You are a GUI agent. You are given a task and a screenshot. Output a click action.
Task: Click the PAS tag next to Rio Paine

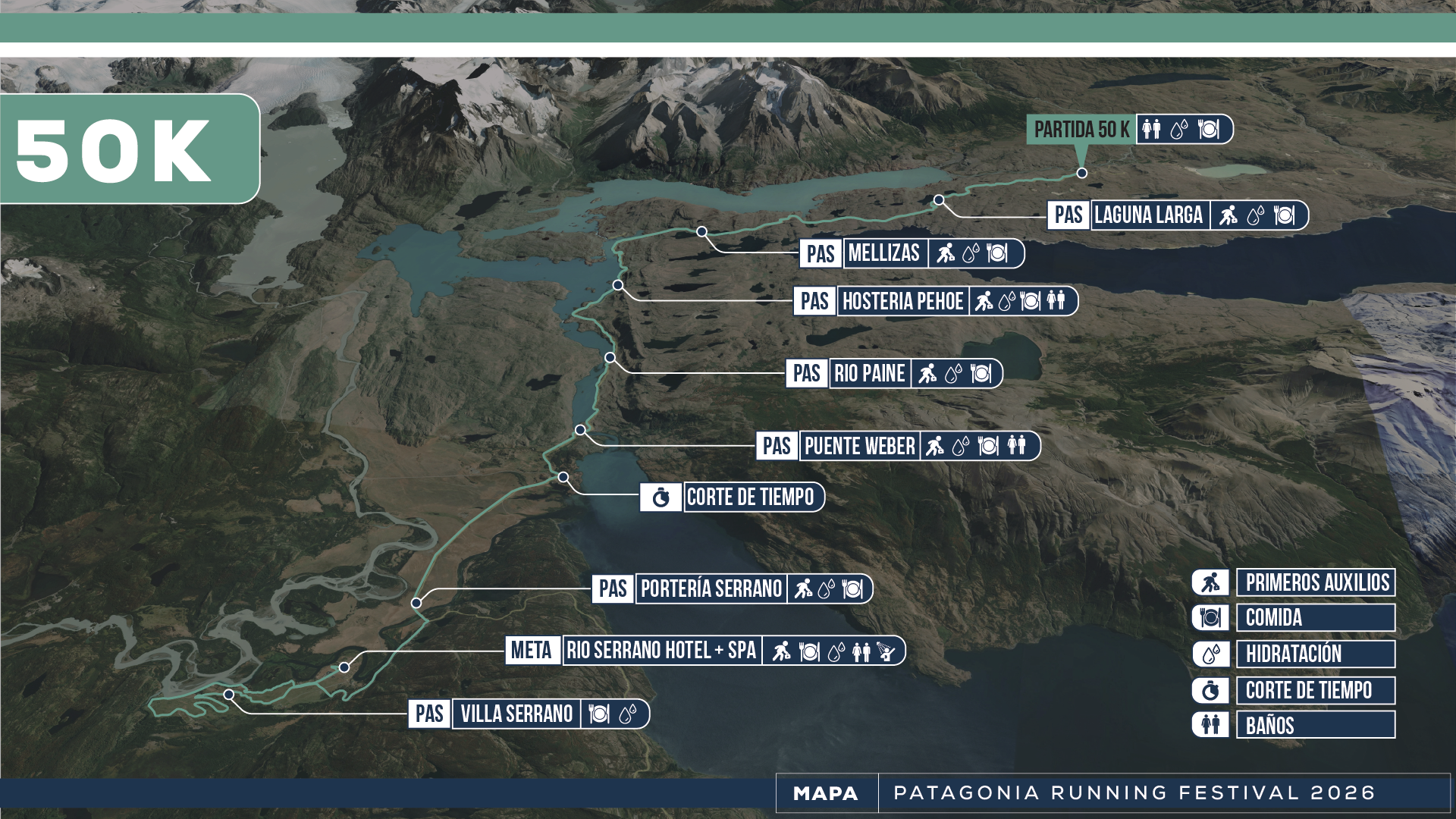807,373
